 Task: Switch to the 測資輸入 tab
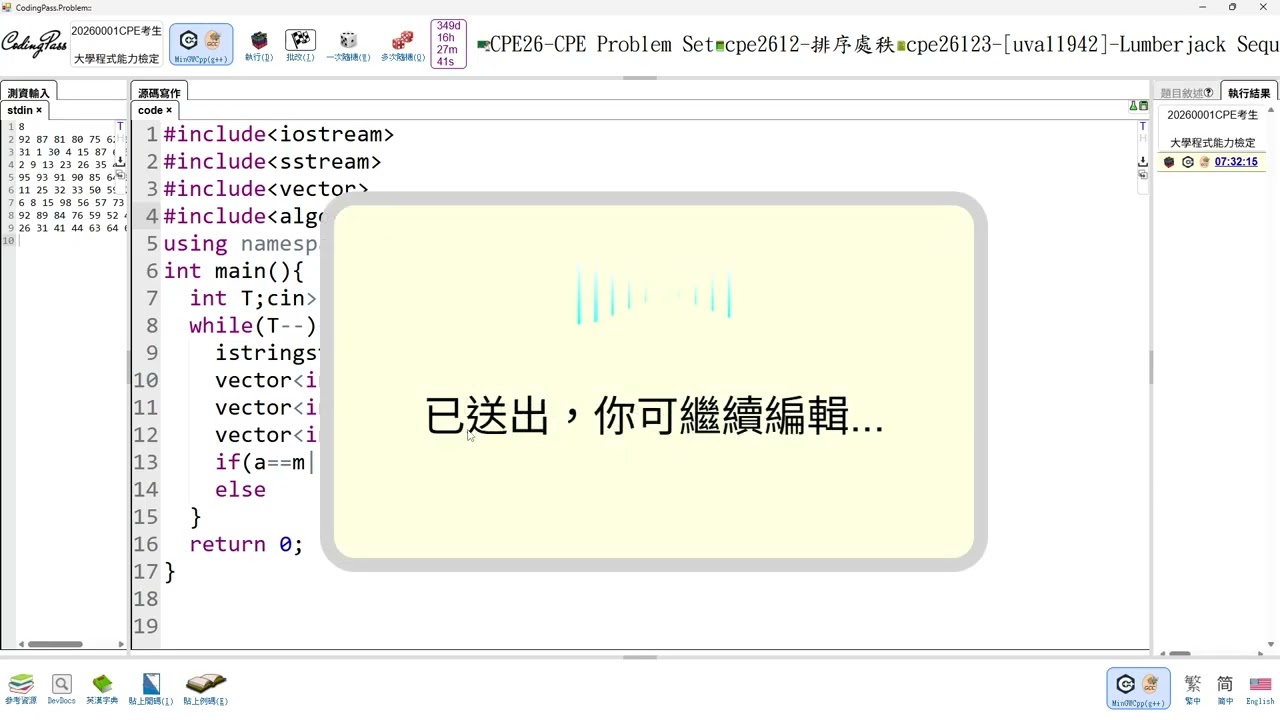pyautogui.click(x=28, y=93)
